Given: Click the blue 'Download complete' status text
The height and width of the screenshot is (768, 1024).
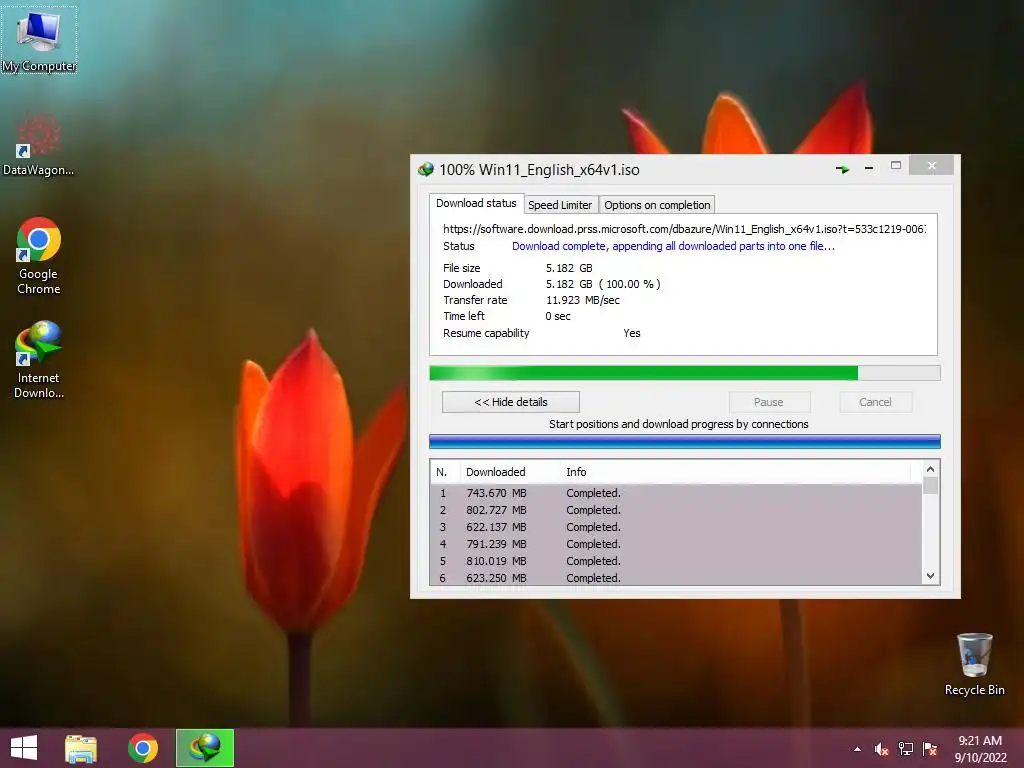Looking at the screenshot, I should pos(673,246).
